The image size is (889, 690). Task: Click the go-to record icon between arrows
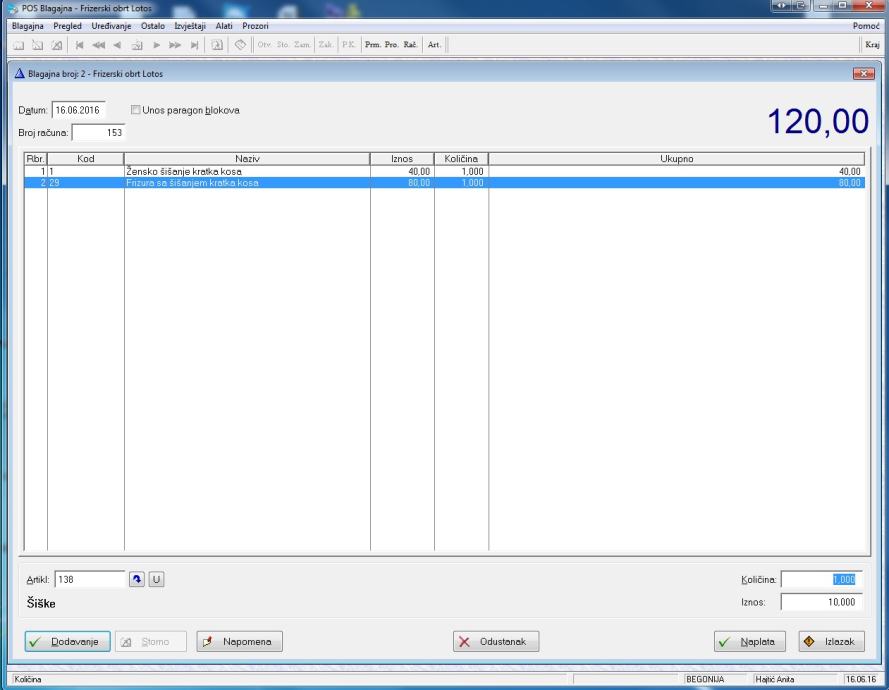(x=137, y=45)
